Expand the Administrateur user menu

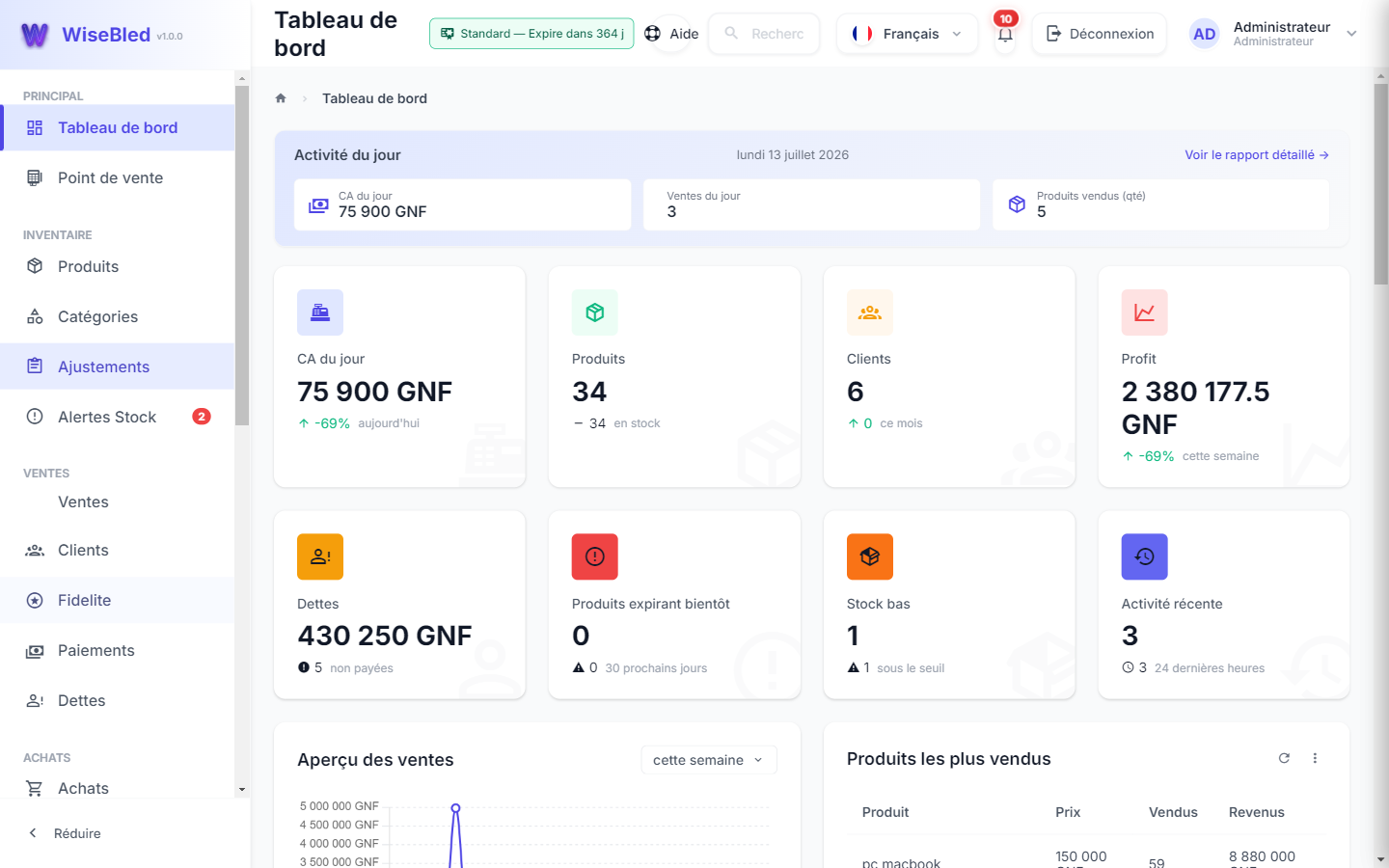(x=1273, y=34)
